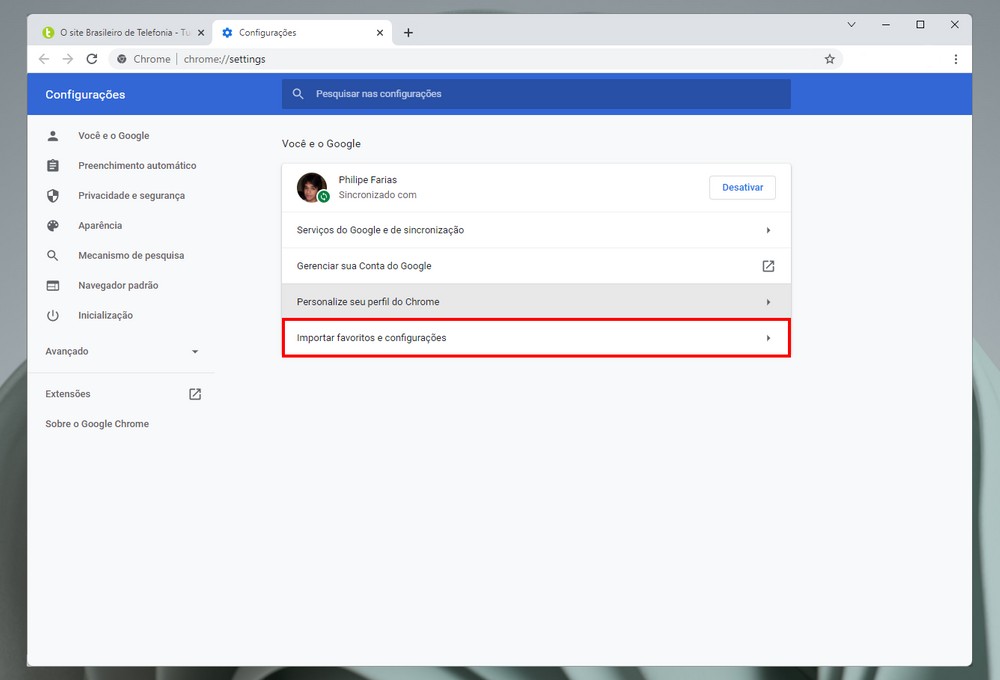Screen dimensions: 1000x680
Task: Open Personalize seu perfil do Chrome
Action: coord(536,302)
